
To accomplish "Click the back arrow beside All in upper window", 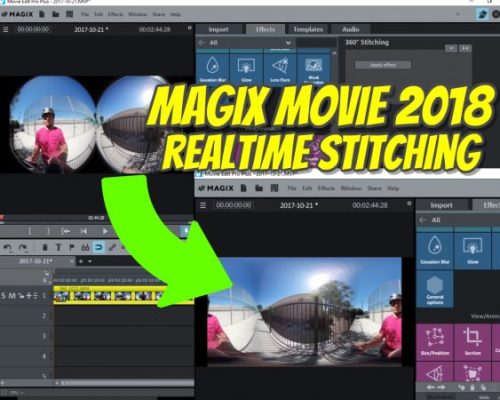I will [x=201, y=43].
